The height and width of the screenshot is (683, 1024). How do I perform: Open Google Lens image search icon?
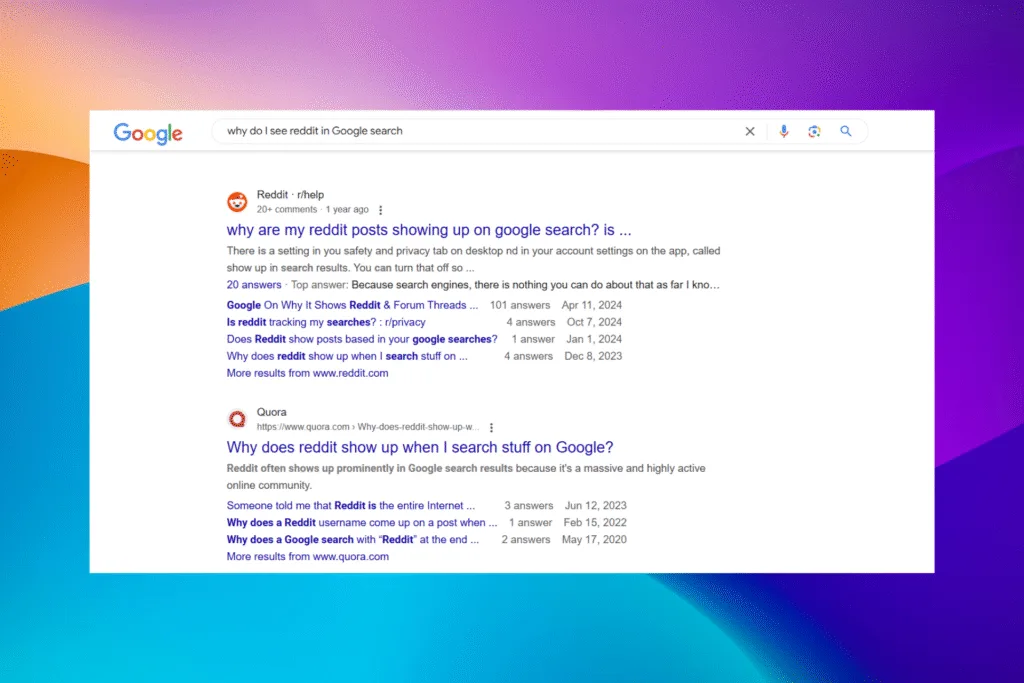tap(814, 131)
